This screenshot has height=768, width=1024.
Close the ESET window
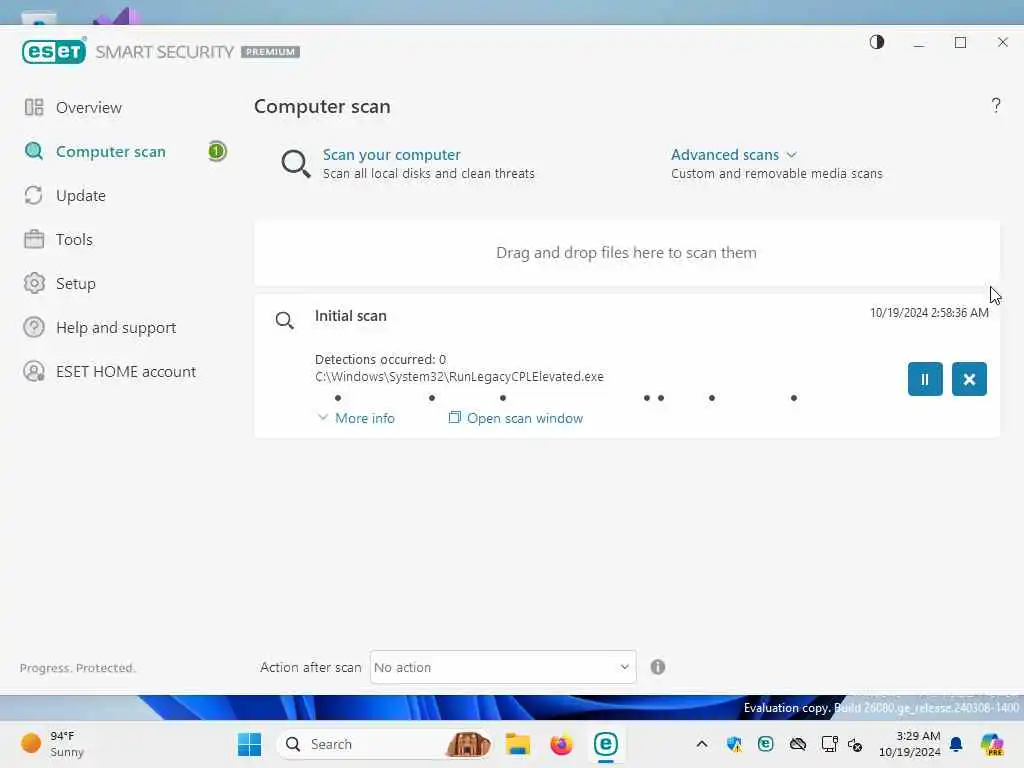[x=1002, y=42]
